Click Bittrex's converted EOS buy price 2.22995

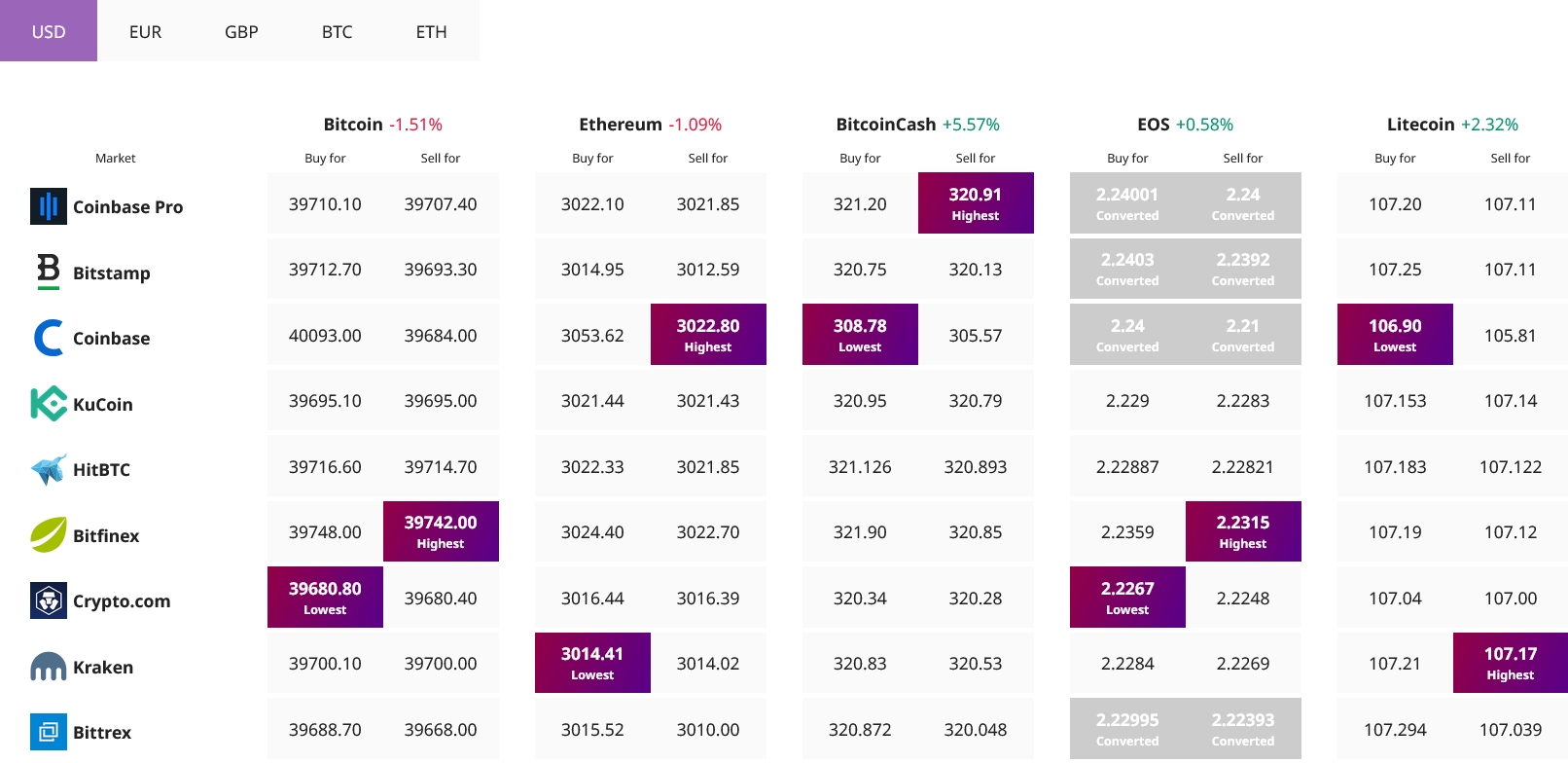pyautogui.click(x=1127, y=729)
